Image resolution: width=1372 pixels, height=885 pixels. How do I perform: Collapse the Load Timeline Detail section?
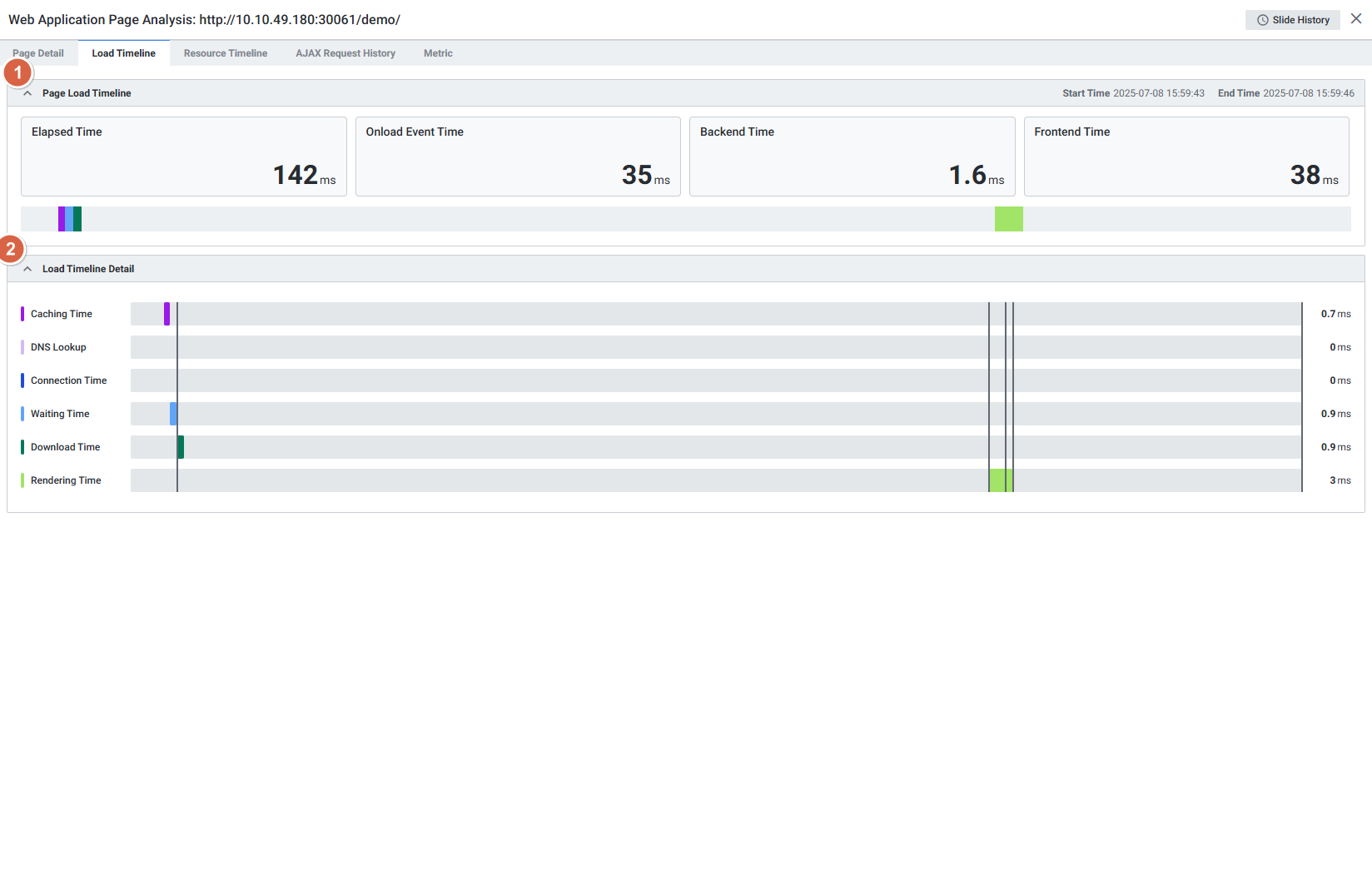coord(27,269)
